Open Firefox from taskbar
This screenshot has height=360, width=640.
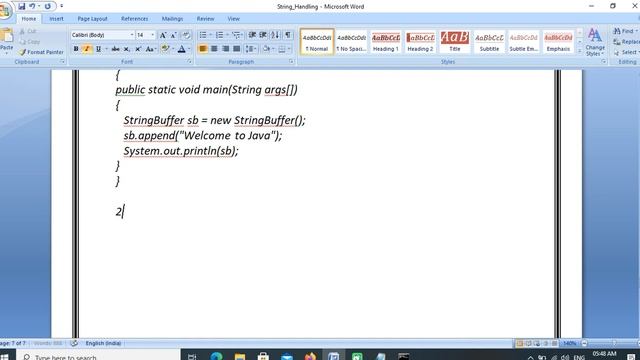pos(310,356)
